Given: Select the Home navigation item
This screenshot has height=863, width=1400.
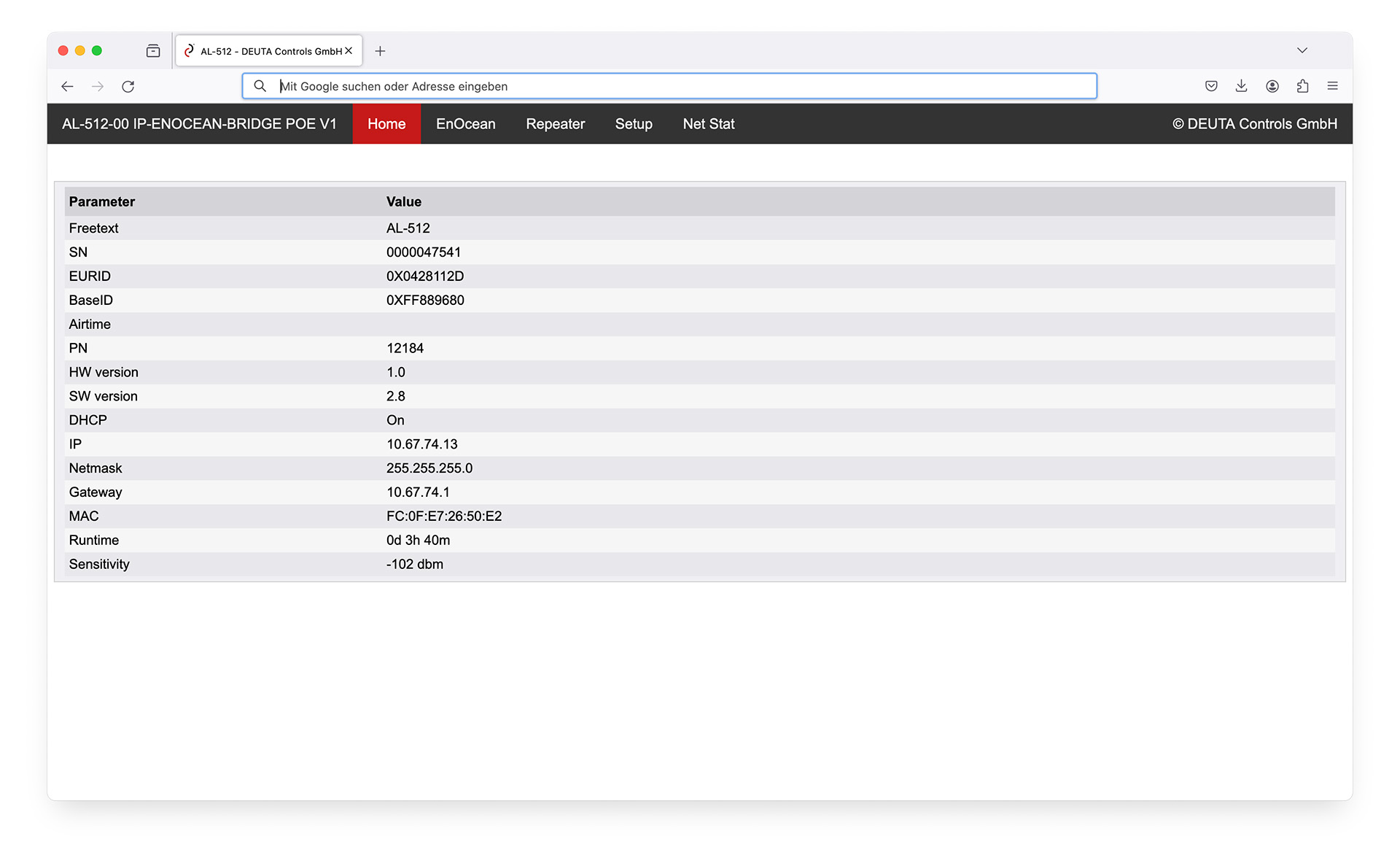Looking at the screenshot, I should coord(386,124).
